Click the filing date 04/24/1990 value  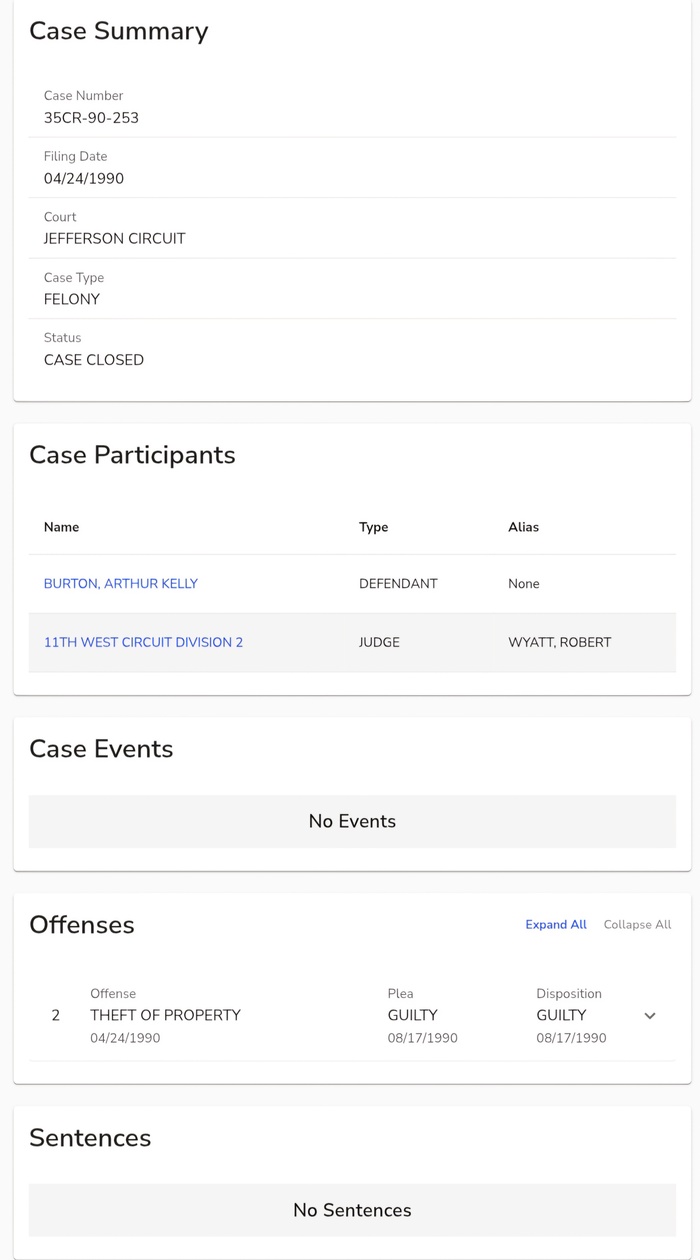tap(84, 179)
